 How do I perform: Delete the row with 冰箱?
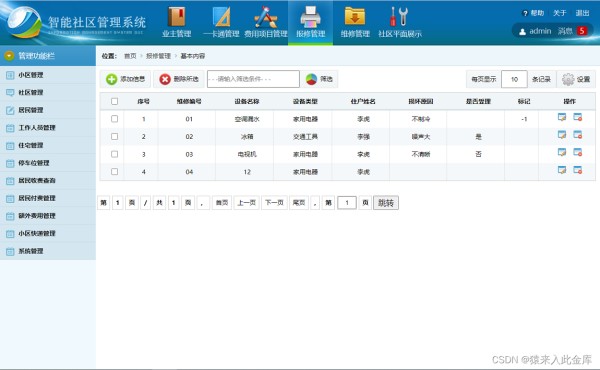tap(577, 135)
